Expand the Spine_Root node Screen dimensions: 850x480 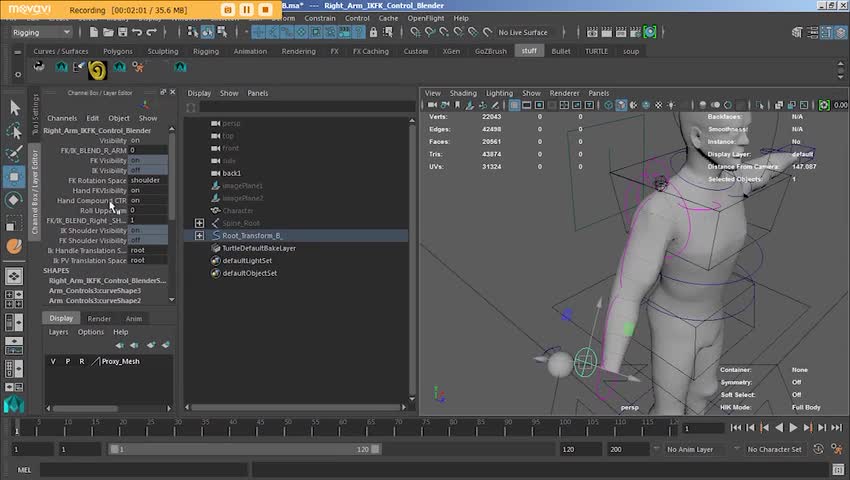pos(199,223)
